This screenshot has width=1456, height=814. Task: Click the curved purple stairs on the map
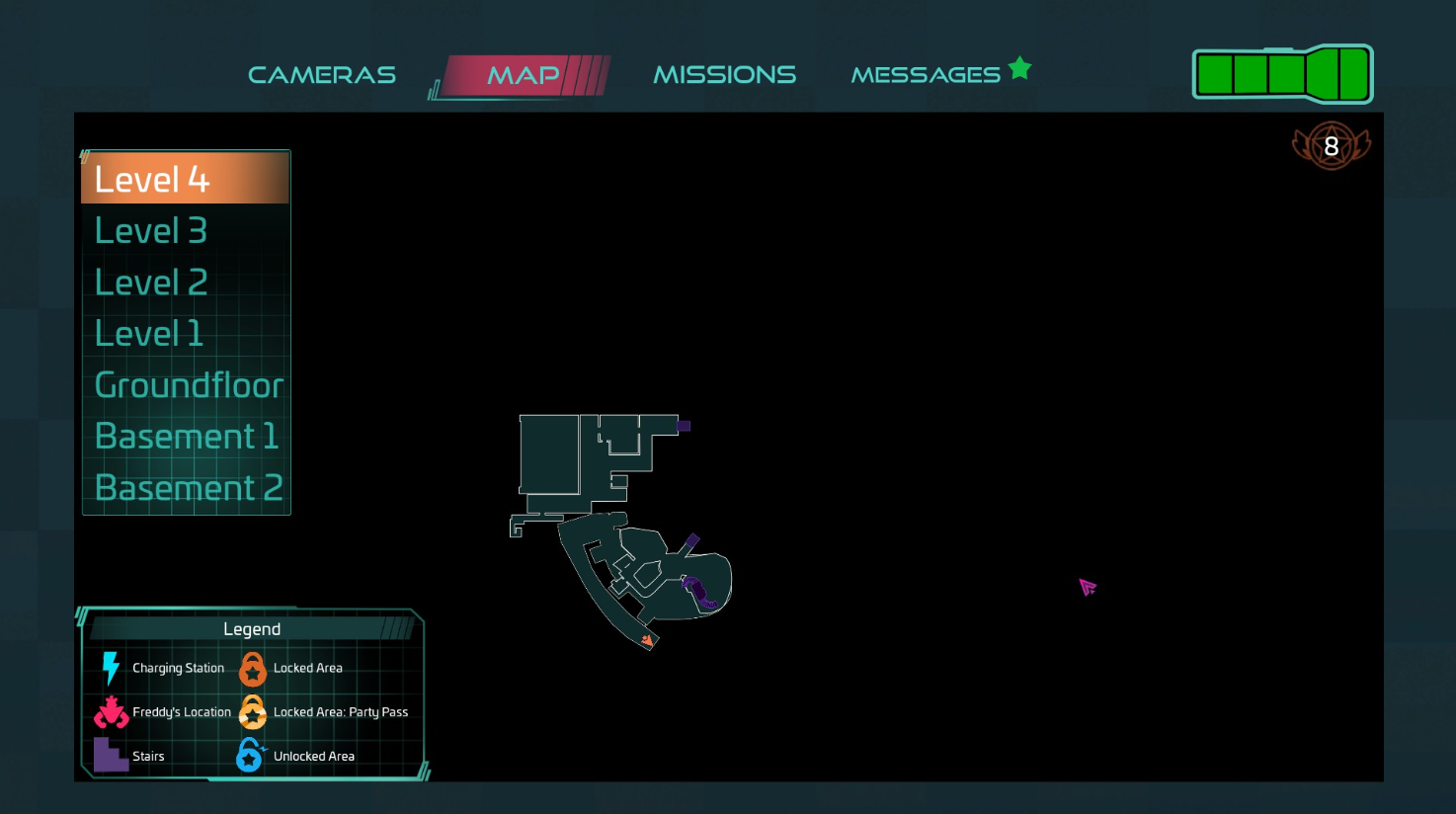click(700, 593)
